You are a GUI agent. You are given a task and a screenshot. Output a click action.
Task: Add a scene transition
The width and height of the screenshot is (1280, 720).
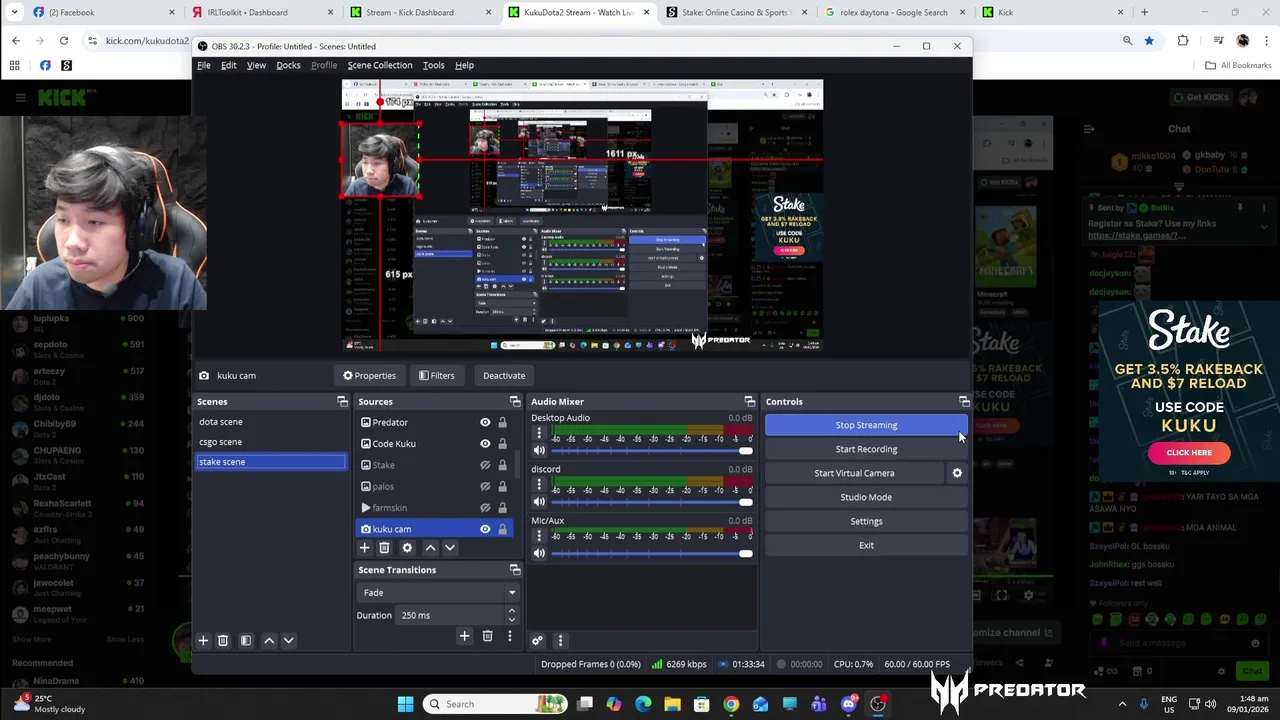[464, 636]
